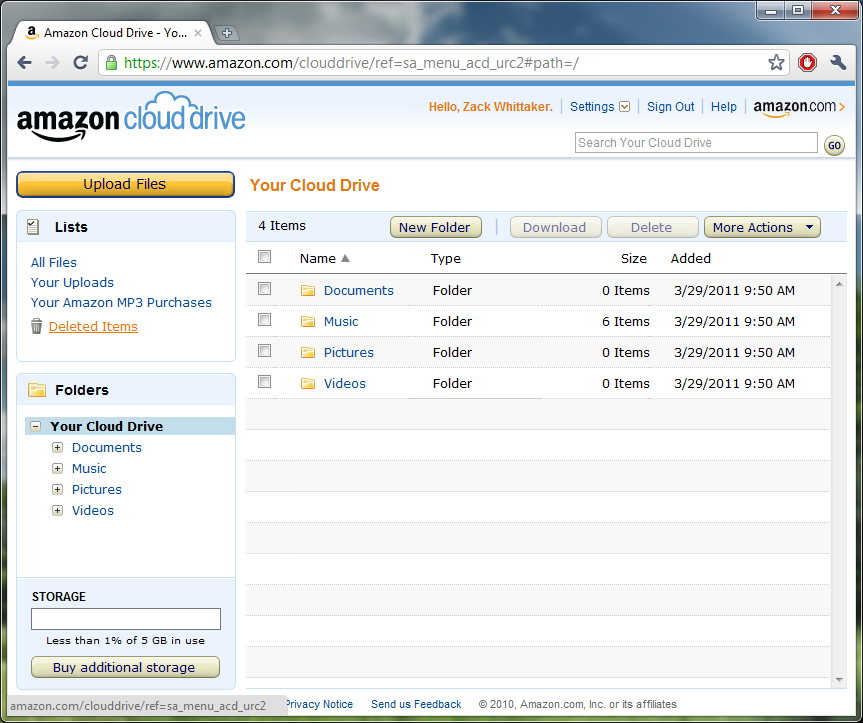The height and width of the screenshot is (723, 863).
Task: Click the Search Your Cloud Drive field
Action: coord(696,143)
